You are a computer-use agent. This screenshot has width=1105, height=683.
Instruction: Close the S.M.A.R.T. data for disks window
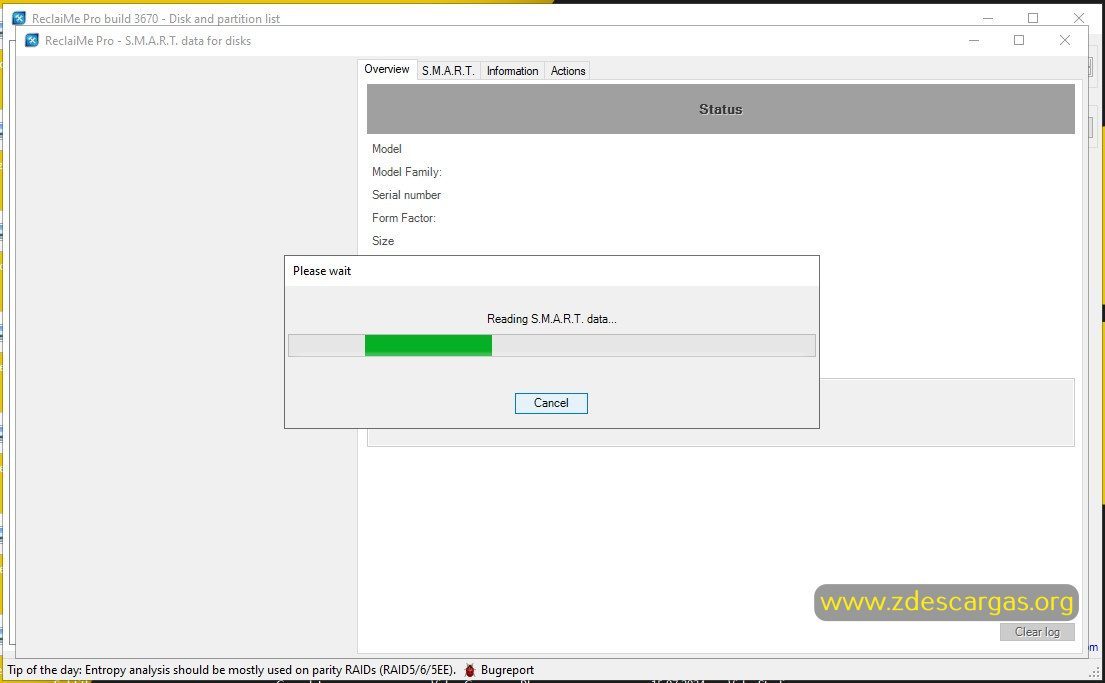pos(1065,40)
